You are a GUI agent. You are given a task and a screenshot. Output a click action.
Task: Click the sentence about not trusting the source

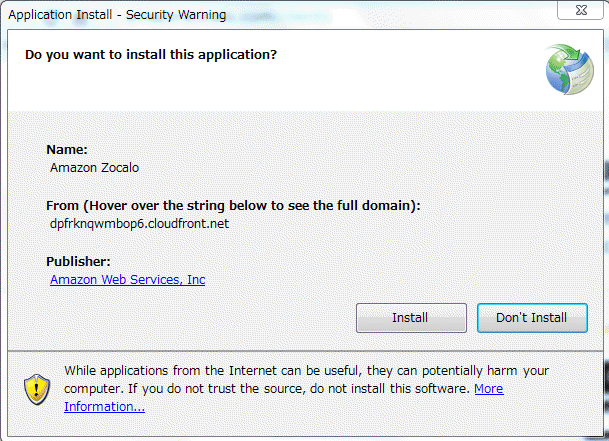click(x=299, y=389)
